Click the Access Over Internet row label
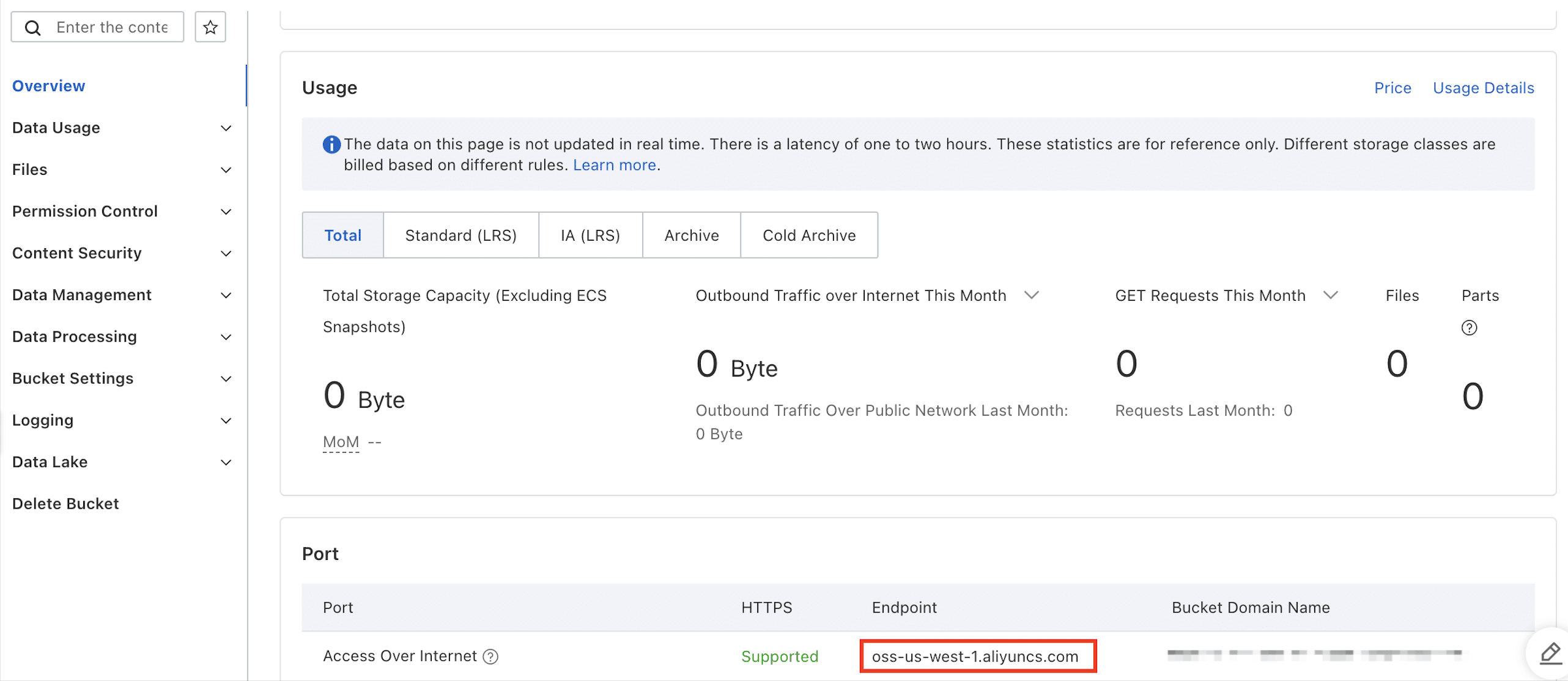1568x681 pixels. click(x=399, y=657)
